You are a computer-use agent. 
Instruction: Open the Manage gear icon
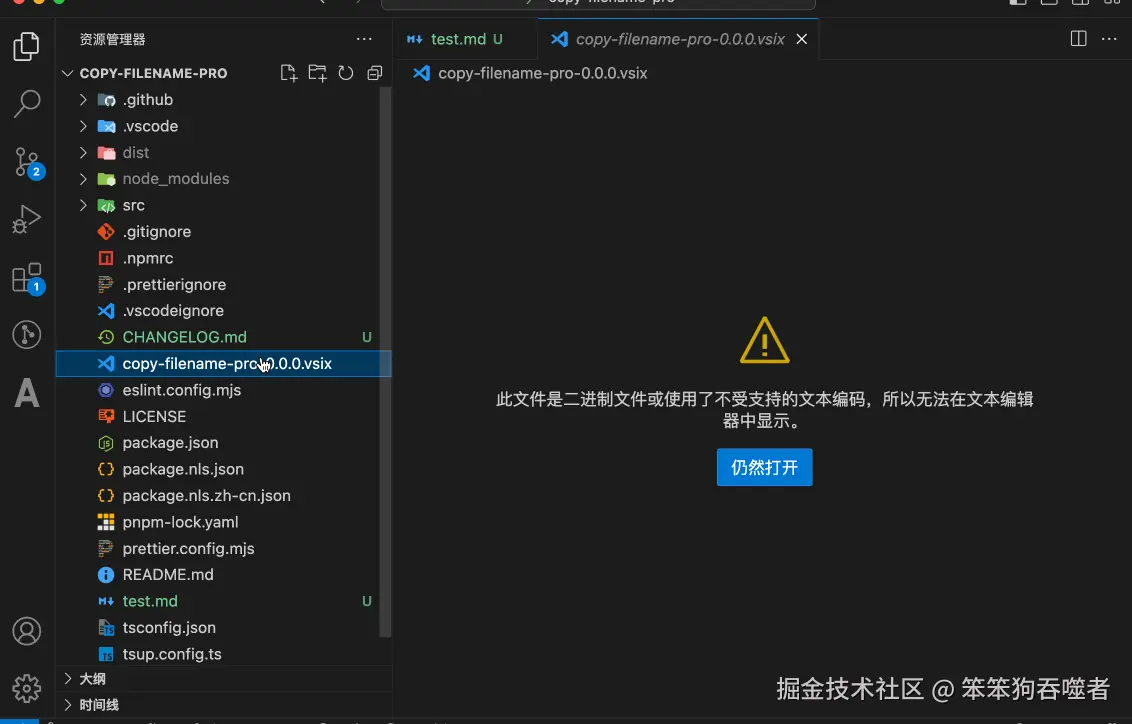[x=27, y=689]
